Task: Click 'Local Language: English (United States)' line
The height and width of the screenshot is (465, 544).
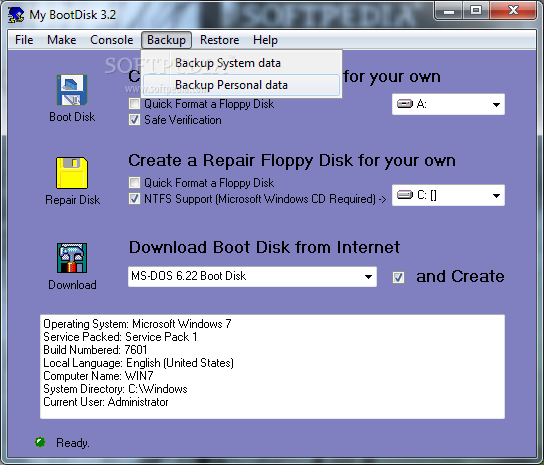Action: pyautogui.click(x=138, y=363)
